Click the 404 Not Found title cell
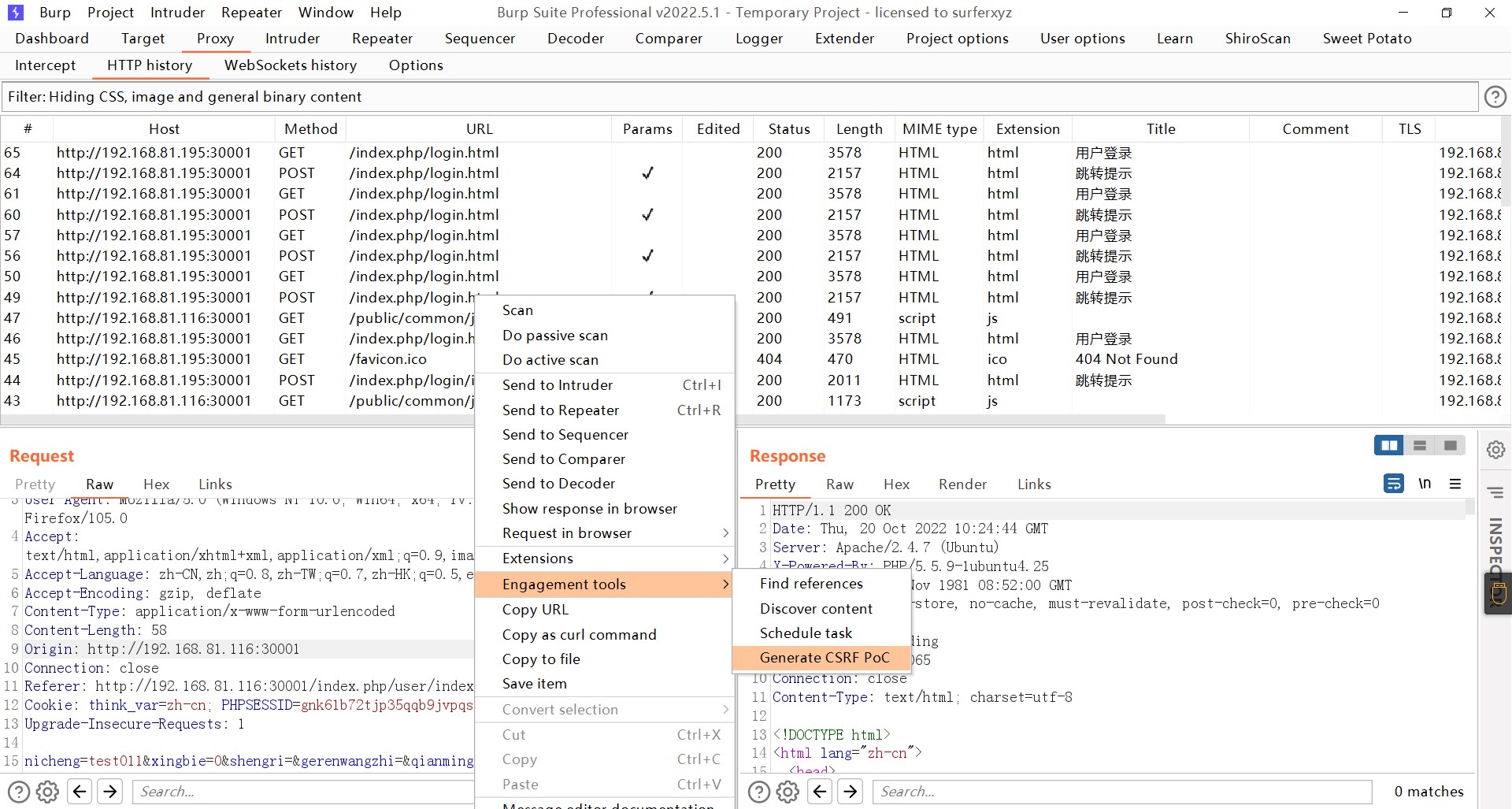Screen dimensions: 1512x809 tap(1126, 359)
